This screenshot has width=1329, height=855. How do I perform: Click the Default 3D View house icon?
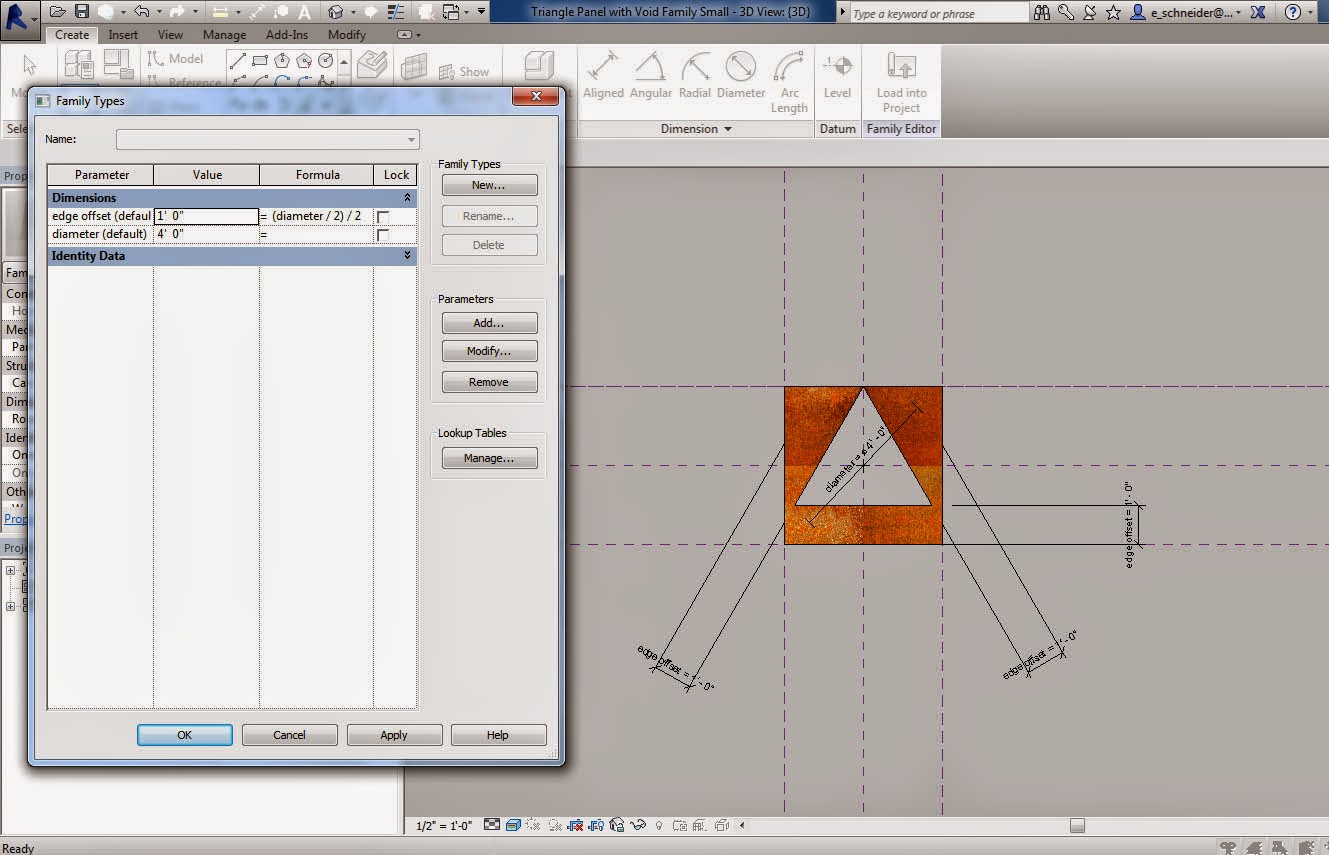coord(336,12)
